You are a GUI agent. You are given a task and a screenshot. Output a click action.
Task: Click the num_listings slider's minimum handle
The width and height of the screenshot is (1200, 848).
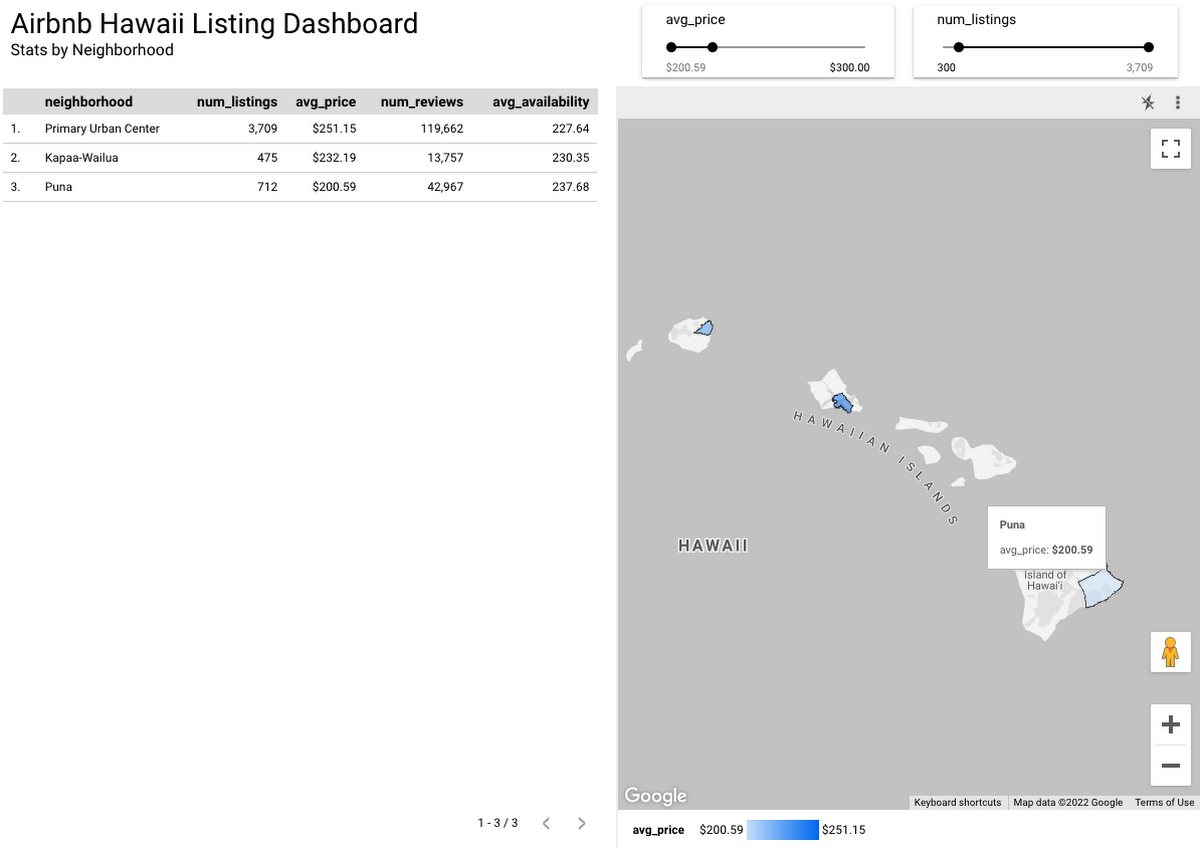(x=958, y=47)
